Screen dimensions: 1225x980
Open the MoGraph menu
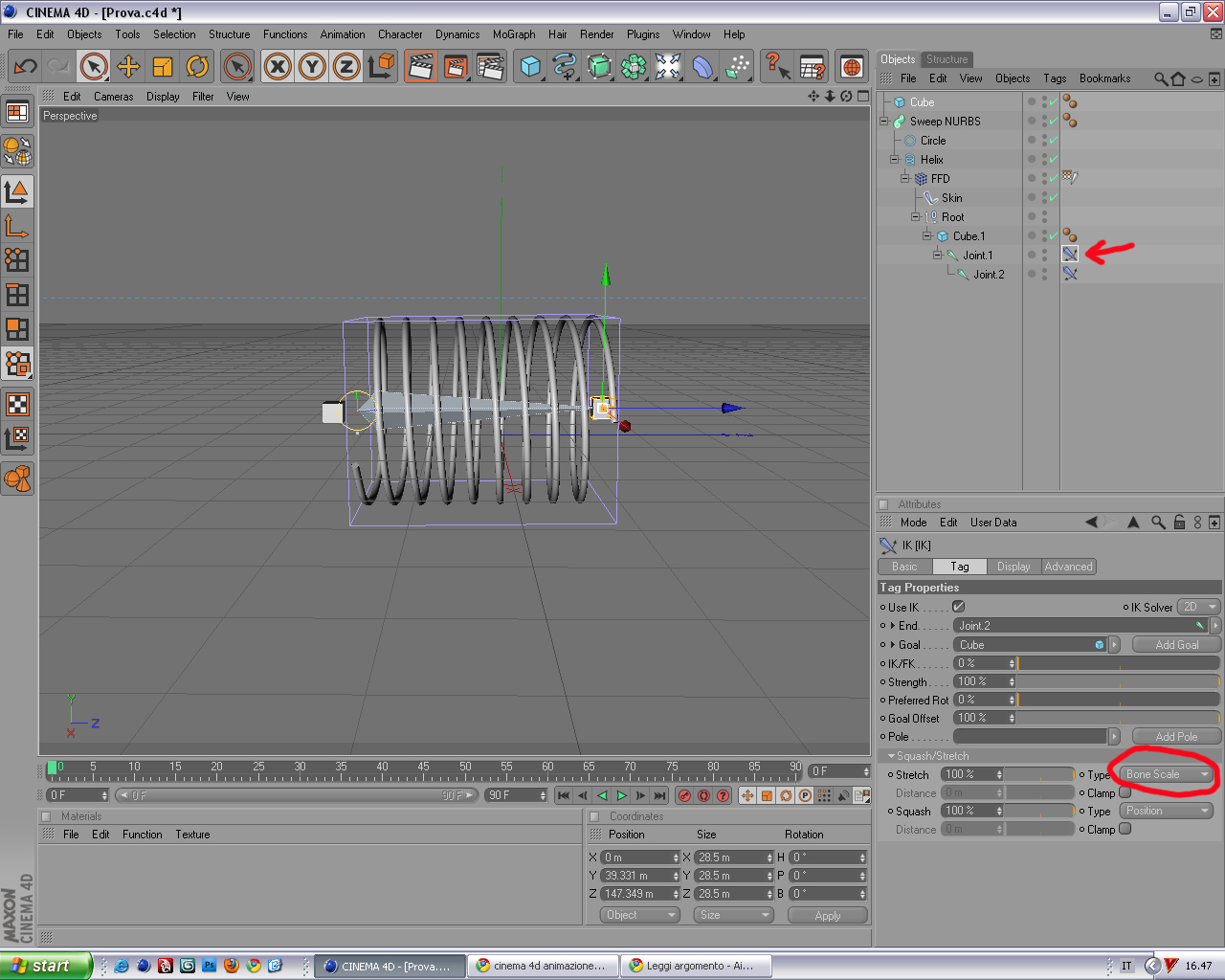514,34
